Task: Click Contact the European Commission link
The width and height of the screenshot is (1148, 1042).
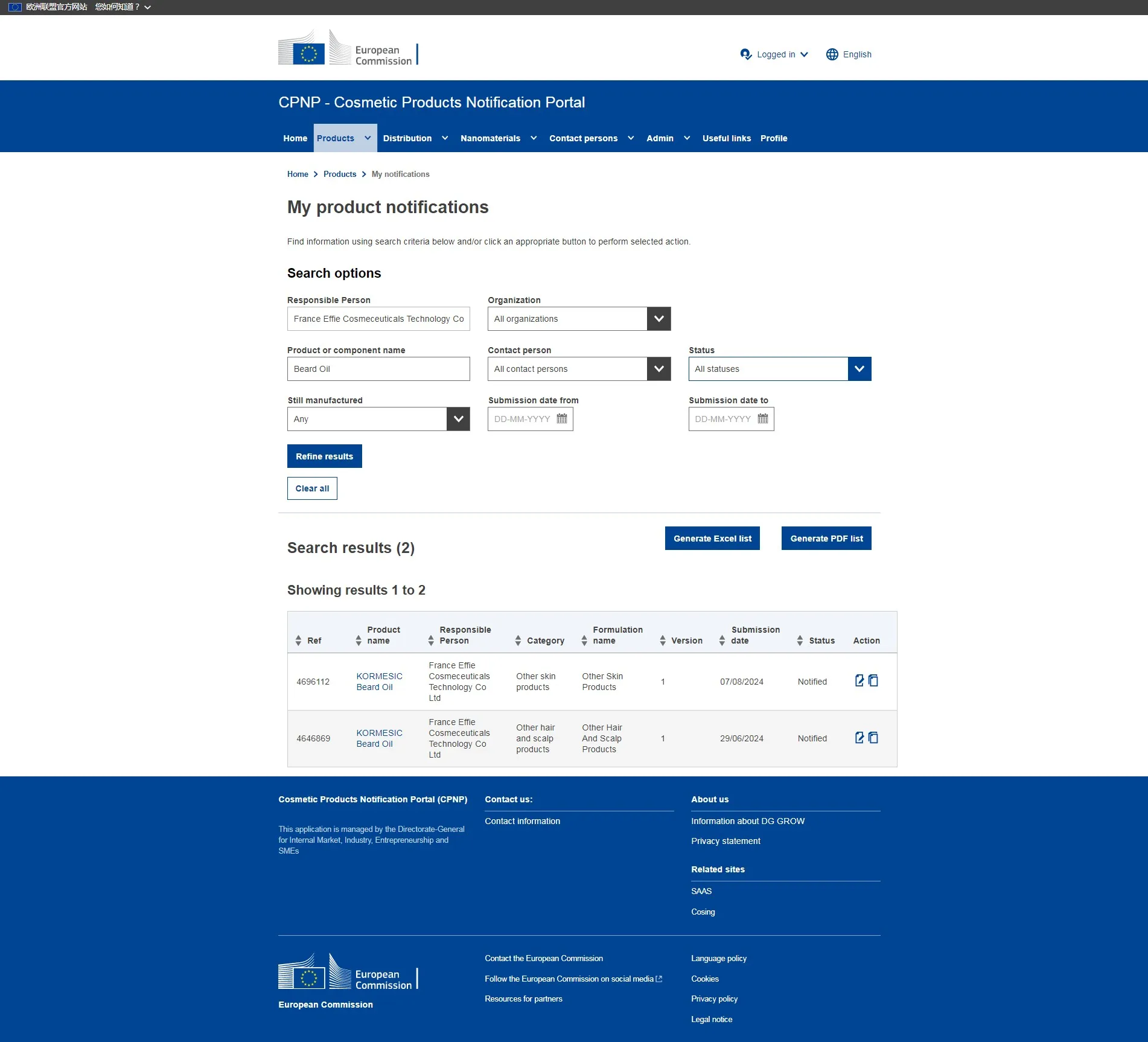Action: [x=544, y=958]
